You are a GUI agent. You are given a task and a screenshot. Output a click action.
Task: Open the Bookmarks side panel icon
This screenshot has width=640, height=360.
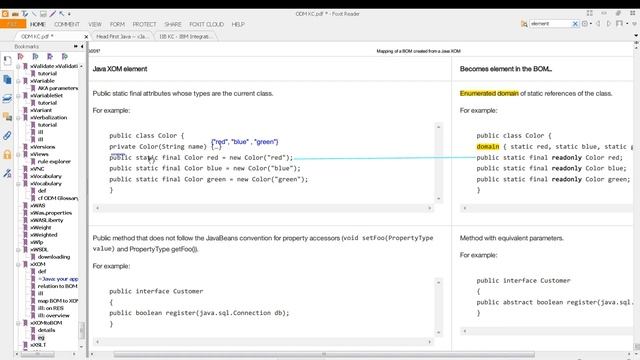[7, 61]
